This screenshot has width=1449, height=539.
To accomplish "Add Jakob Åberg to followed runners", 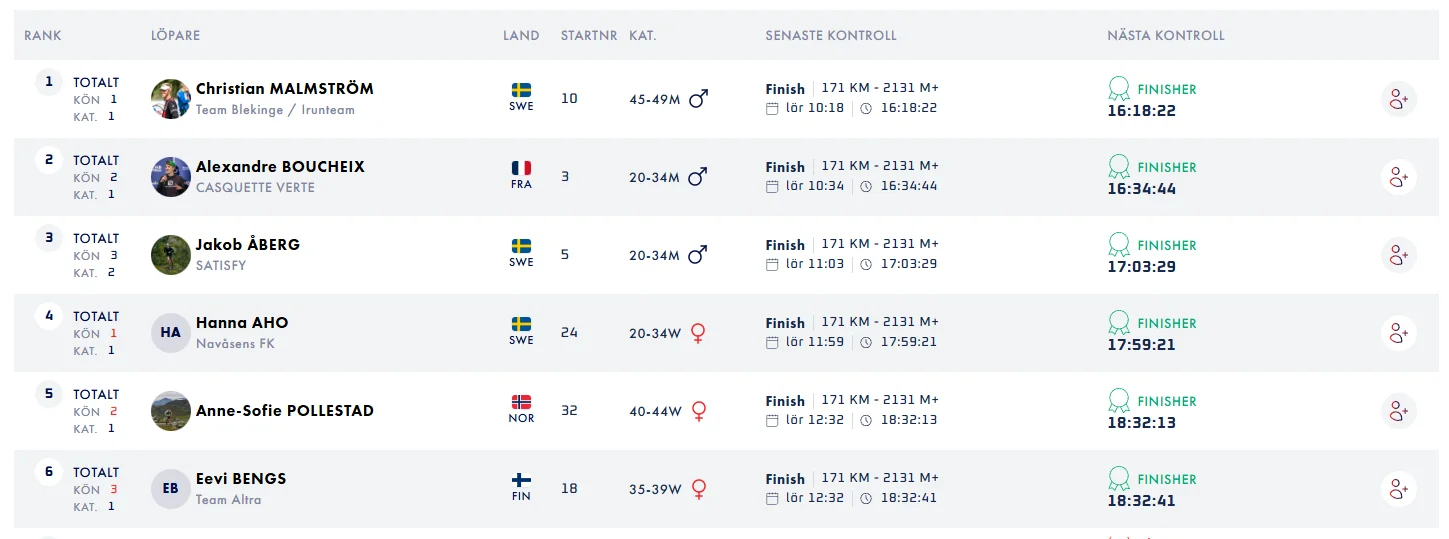I will click(1399, 255).
